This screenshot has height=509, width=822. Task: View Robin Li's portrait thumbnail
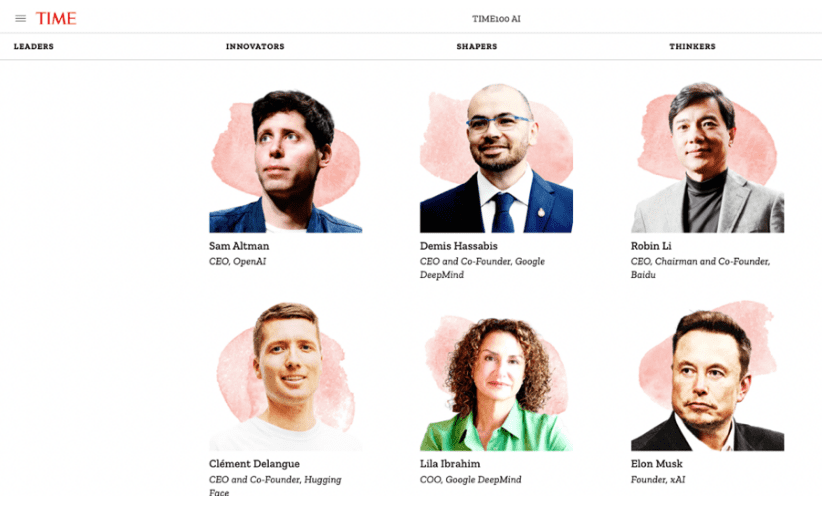tap(707, 157)
